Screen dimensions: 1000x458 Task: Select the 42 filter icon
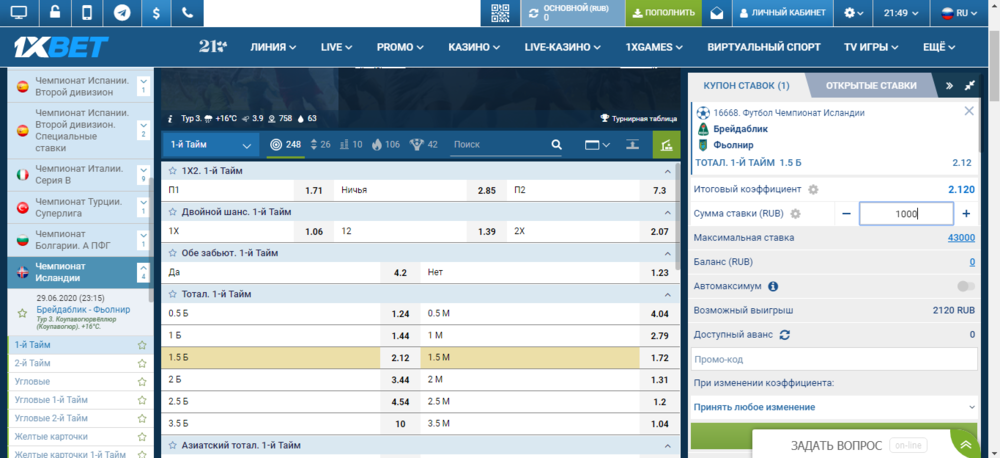click(424, 145)
